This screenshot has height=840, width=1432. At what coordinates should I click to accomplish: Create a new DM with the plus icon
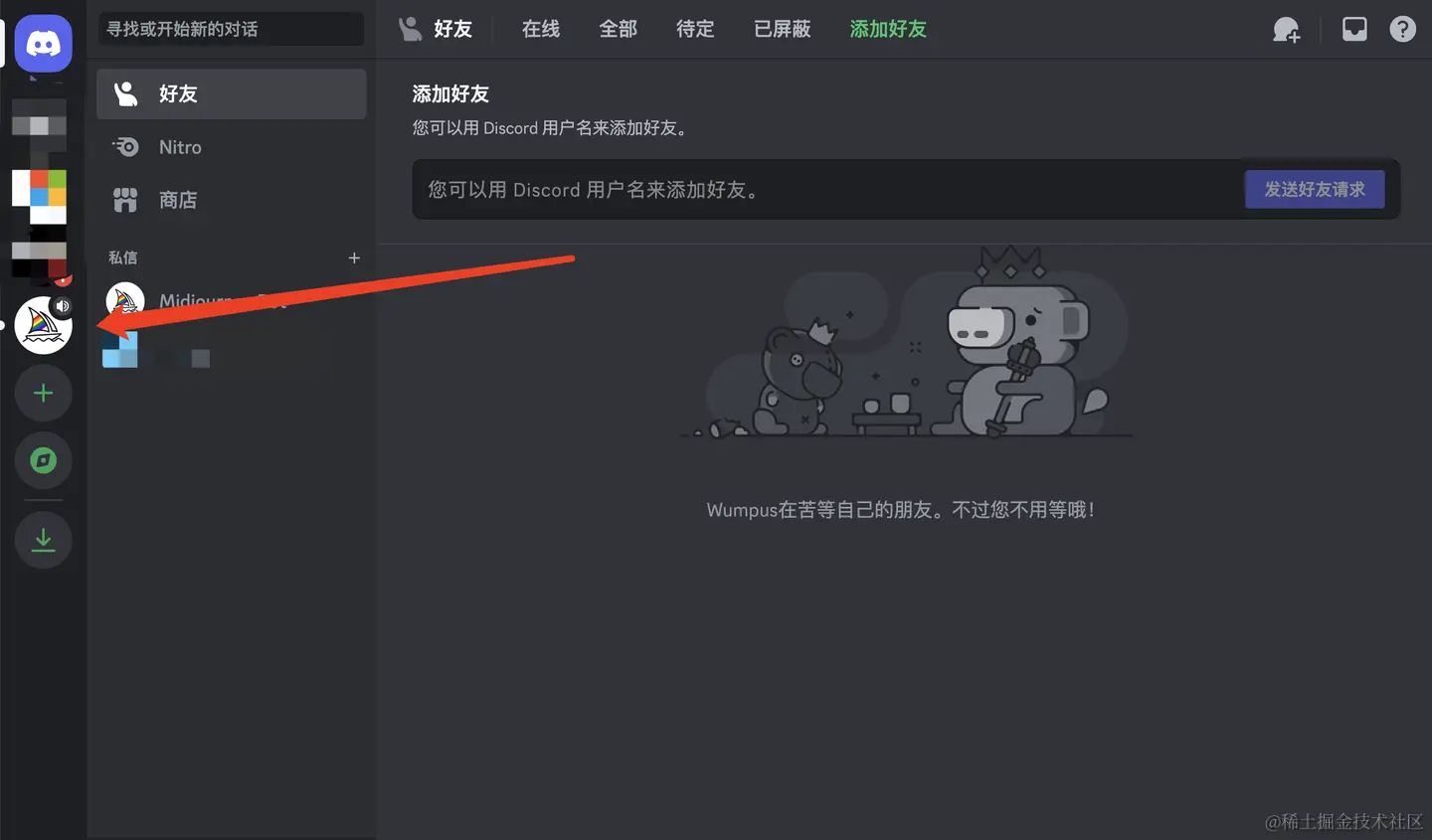click(x=354, y=257)
